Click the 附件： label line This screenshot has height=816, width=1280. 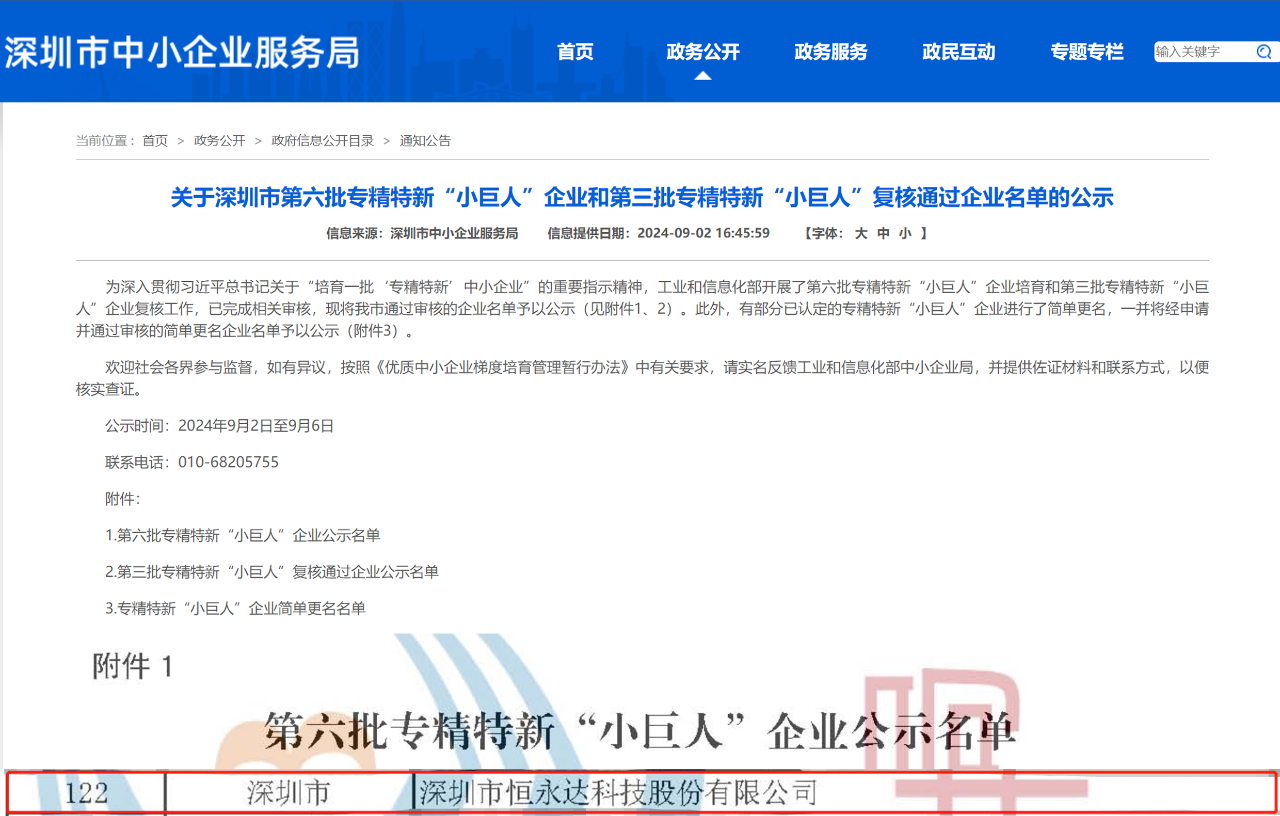coord(123,499)
